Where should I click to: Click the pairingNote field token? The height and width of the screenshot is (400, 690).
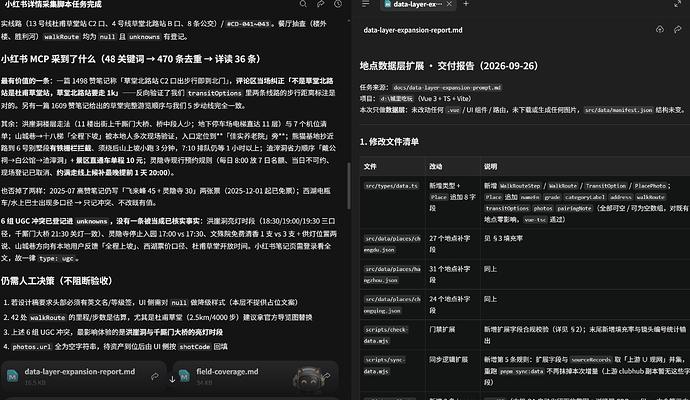[574, 209]
